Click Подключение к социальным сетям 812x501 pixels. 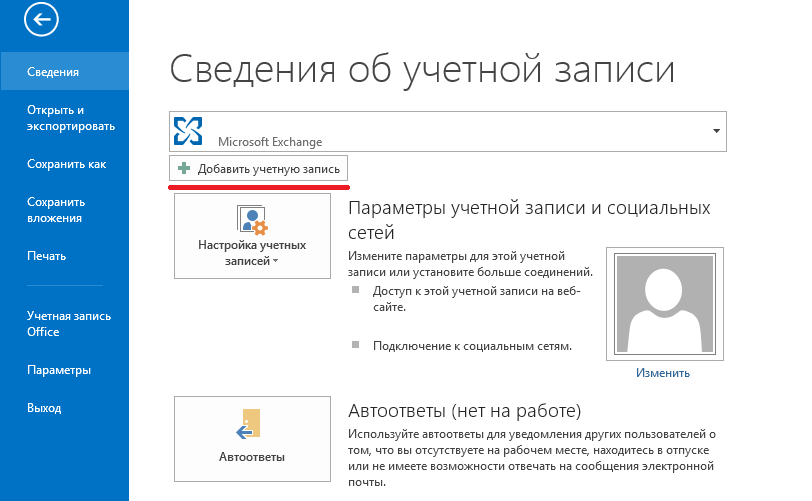click(472, 346)
